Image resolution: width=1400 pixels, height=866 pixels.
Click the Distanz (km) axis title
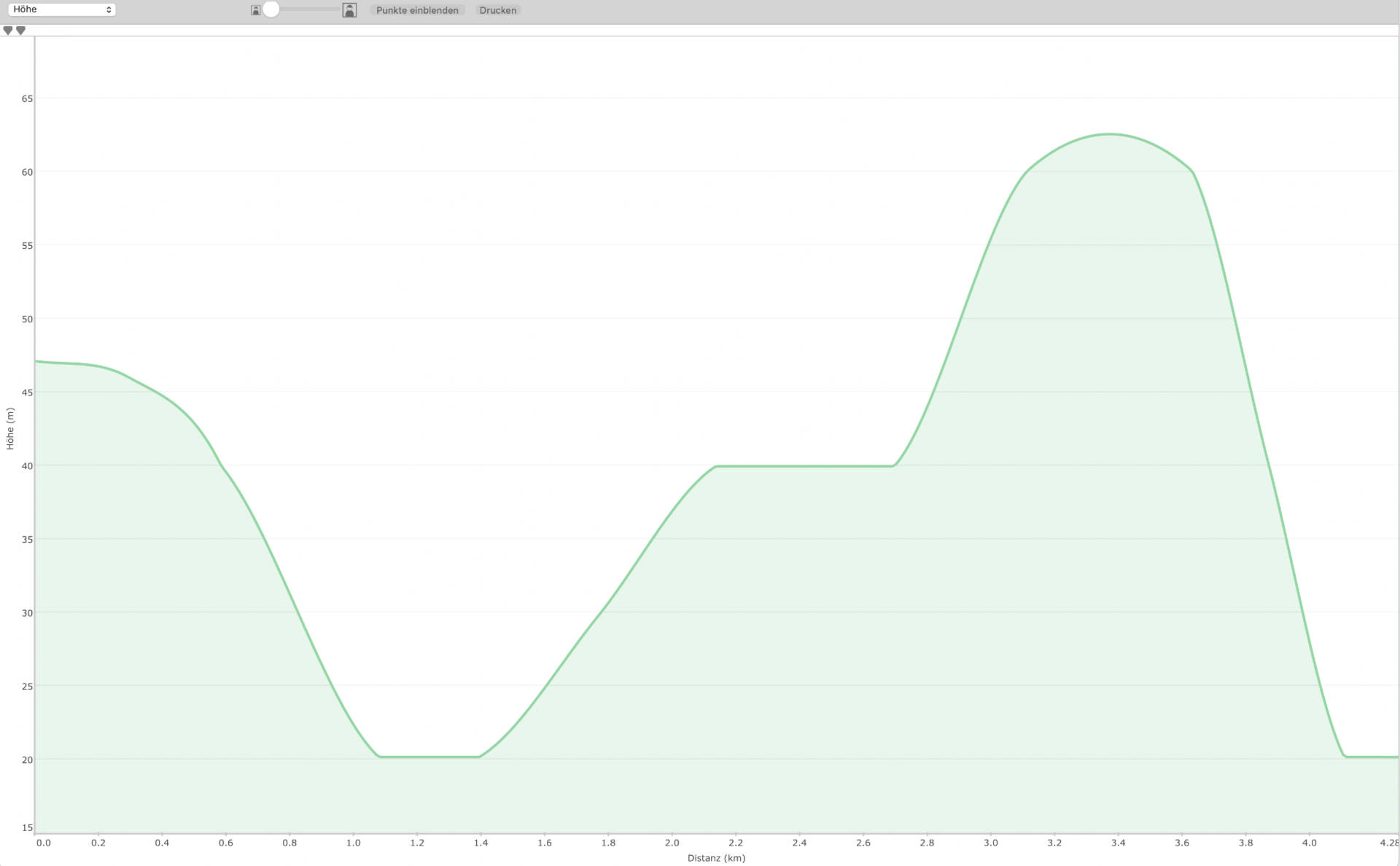pyautogui.click(x=716, y=858)
